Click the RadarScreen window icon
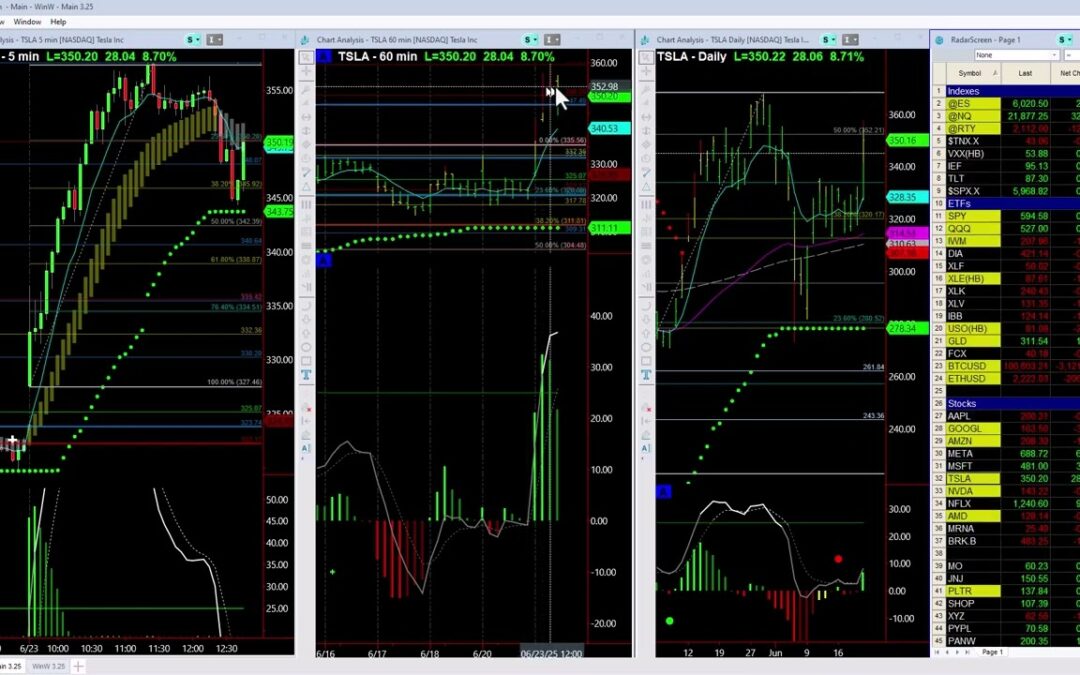The image size is (1080, 675). (939, 40)
